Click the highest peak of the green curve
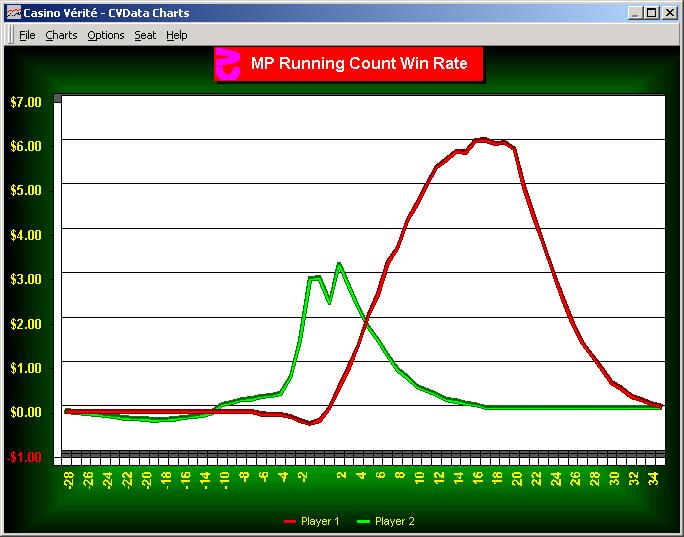The height and width of the screenshot is (537, 684). pos(339,264)
